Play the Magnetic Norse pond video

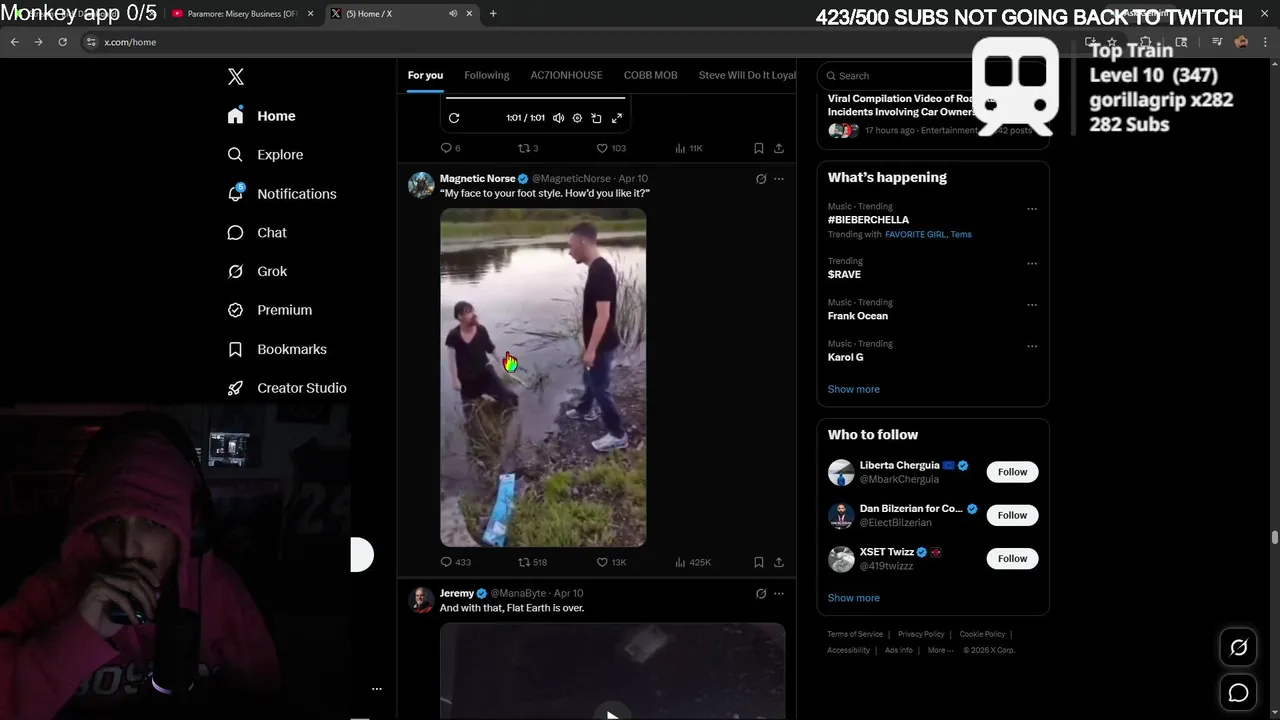(x=543, y=377)
